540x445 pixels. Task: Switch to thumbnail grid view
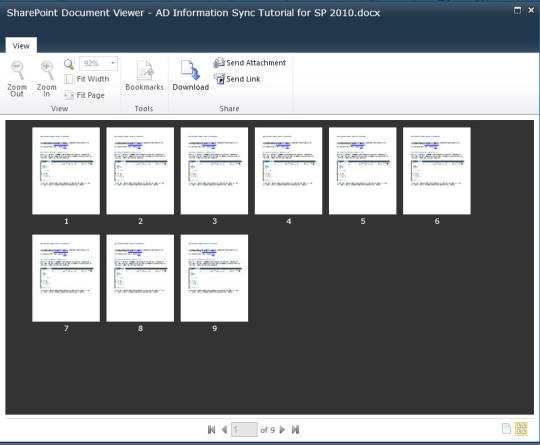(521, 429)
